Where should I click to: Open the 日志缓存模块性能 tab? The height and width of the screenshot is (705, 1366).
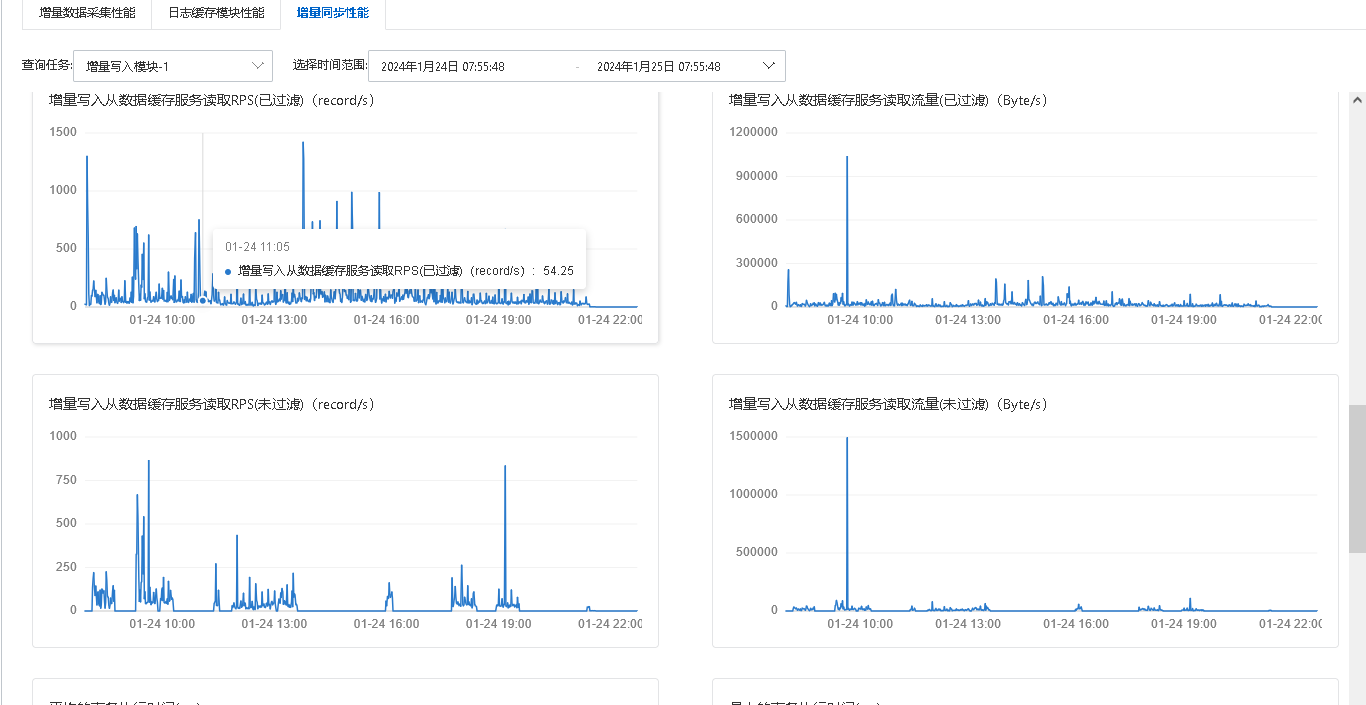tap(216, 14)
